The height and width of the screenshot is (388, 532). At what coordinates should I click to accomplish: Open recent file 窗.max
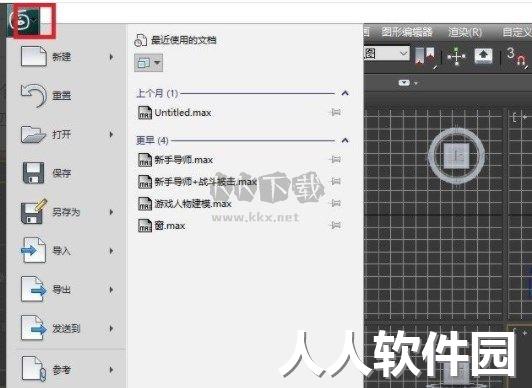pos(162,226)
